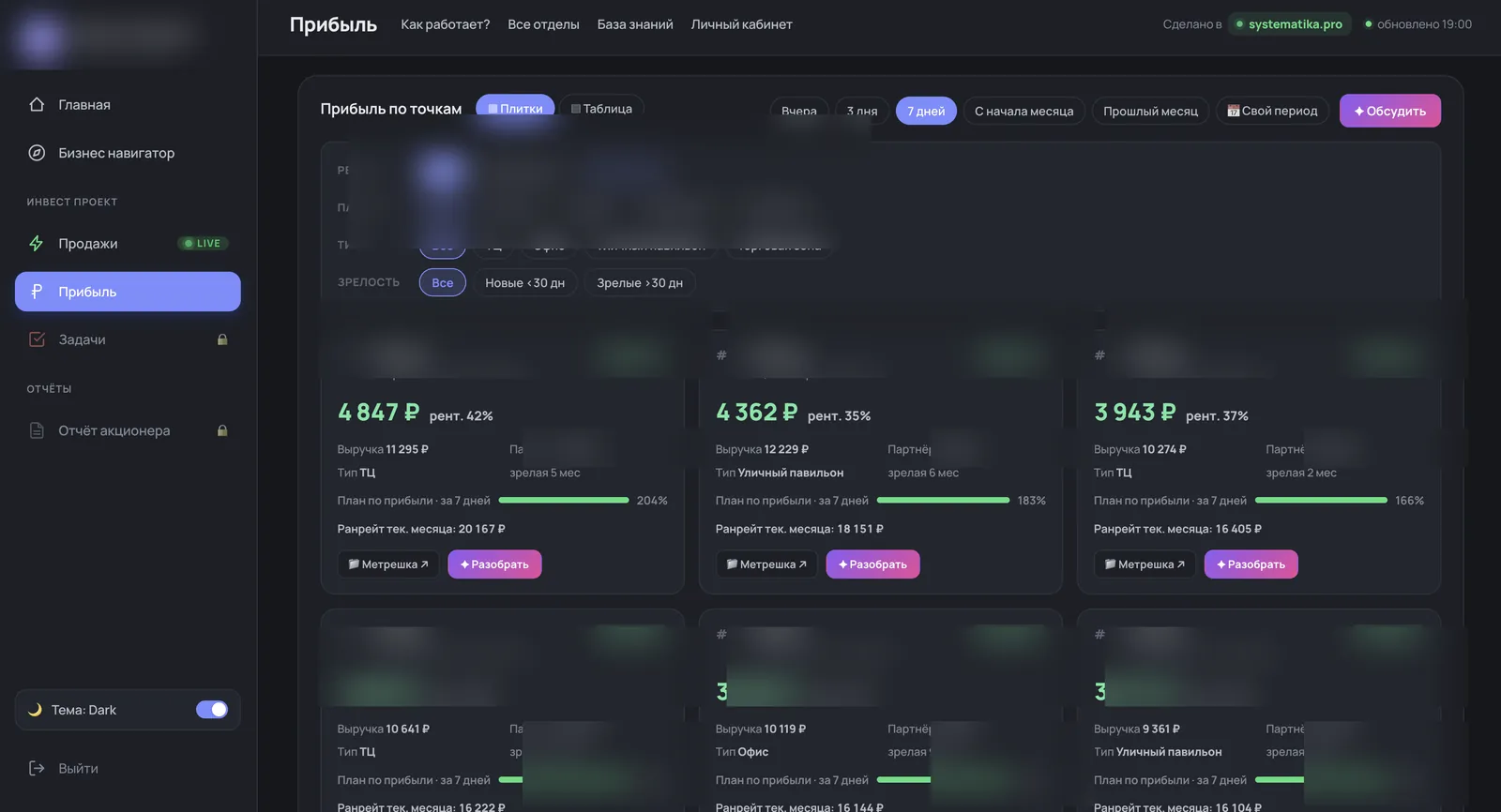Open the Свой период date picker
This screenshot has width=1501, height=812.
(1272, 111)
